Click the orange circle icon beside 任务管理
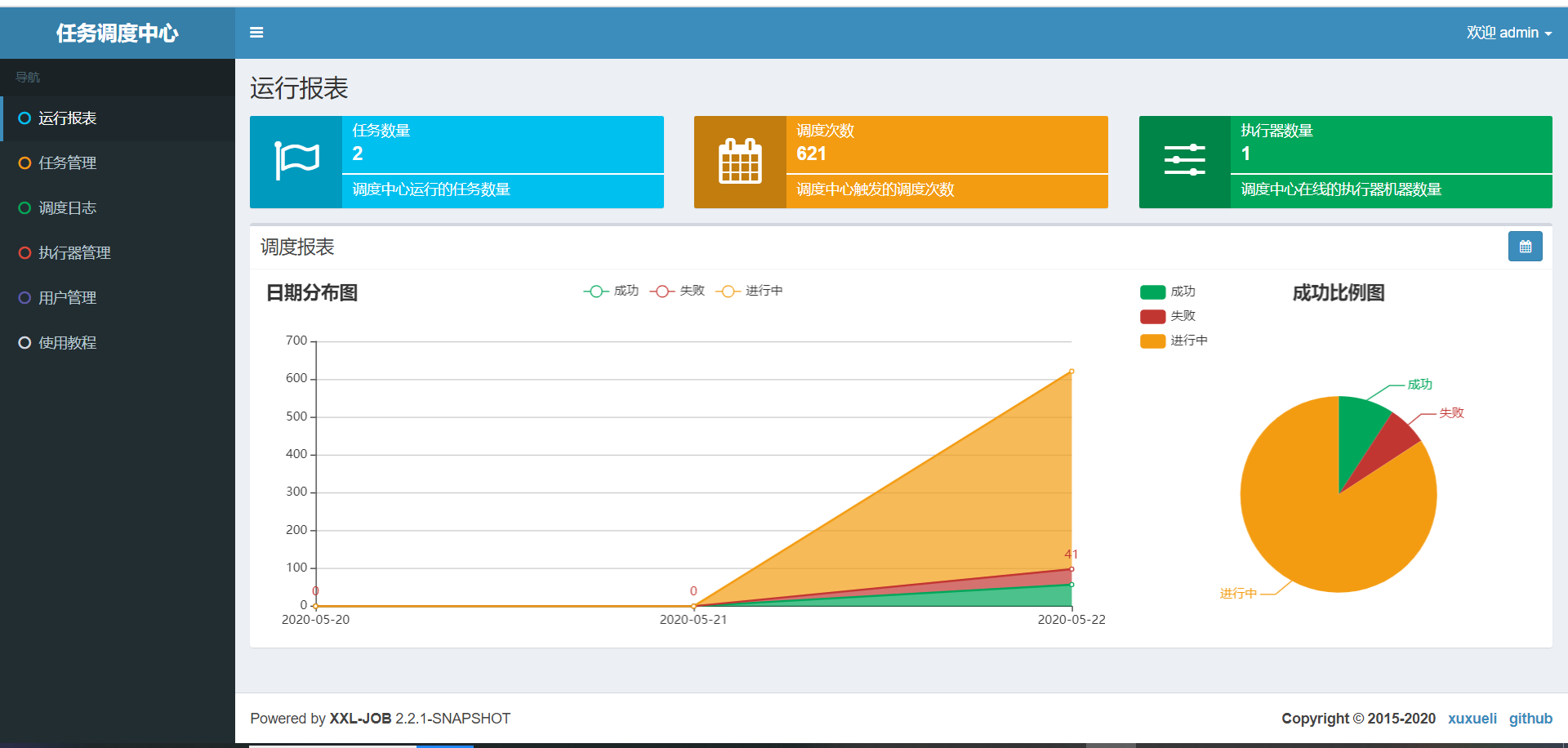This screenshot has height=748, width=1568. 24,163
